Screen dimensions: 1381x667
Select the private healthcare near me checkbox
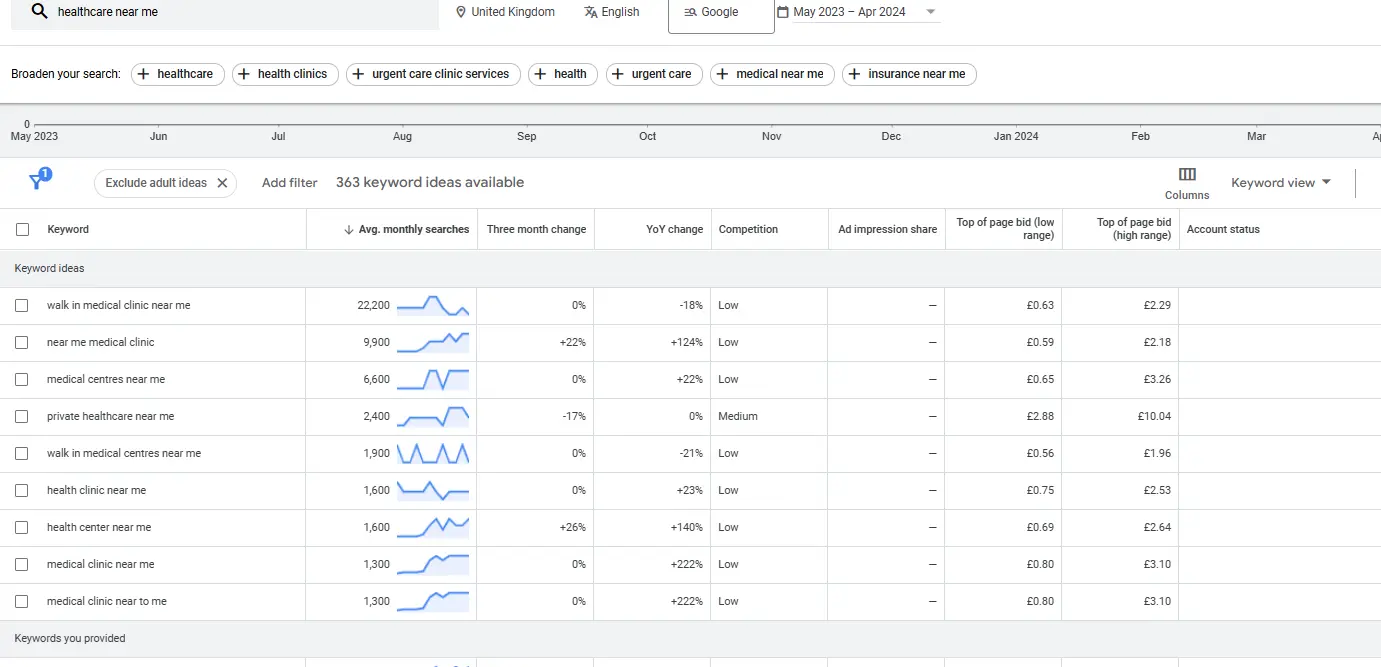tap(22, 416)
